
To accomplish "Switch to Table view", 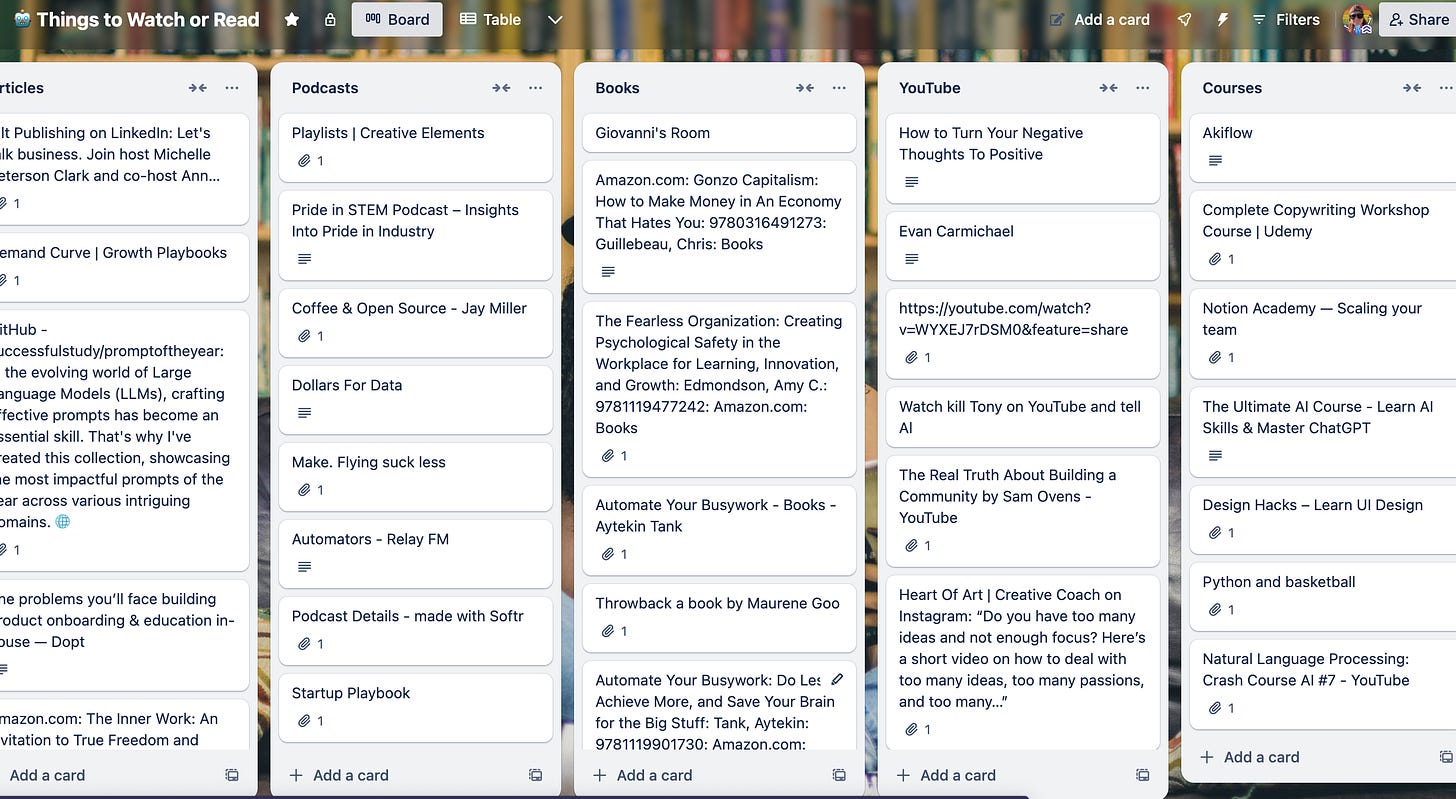I will pos(490,19).
